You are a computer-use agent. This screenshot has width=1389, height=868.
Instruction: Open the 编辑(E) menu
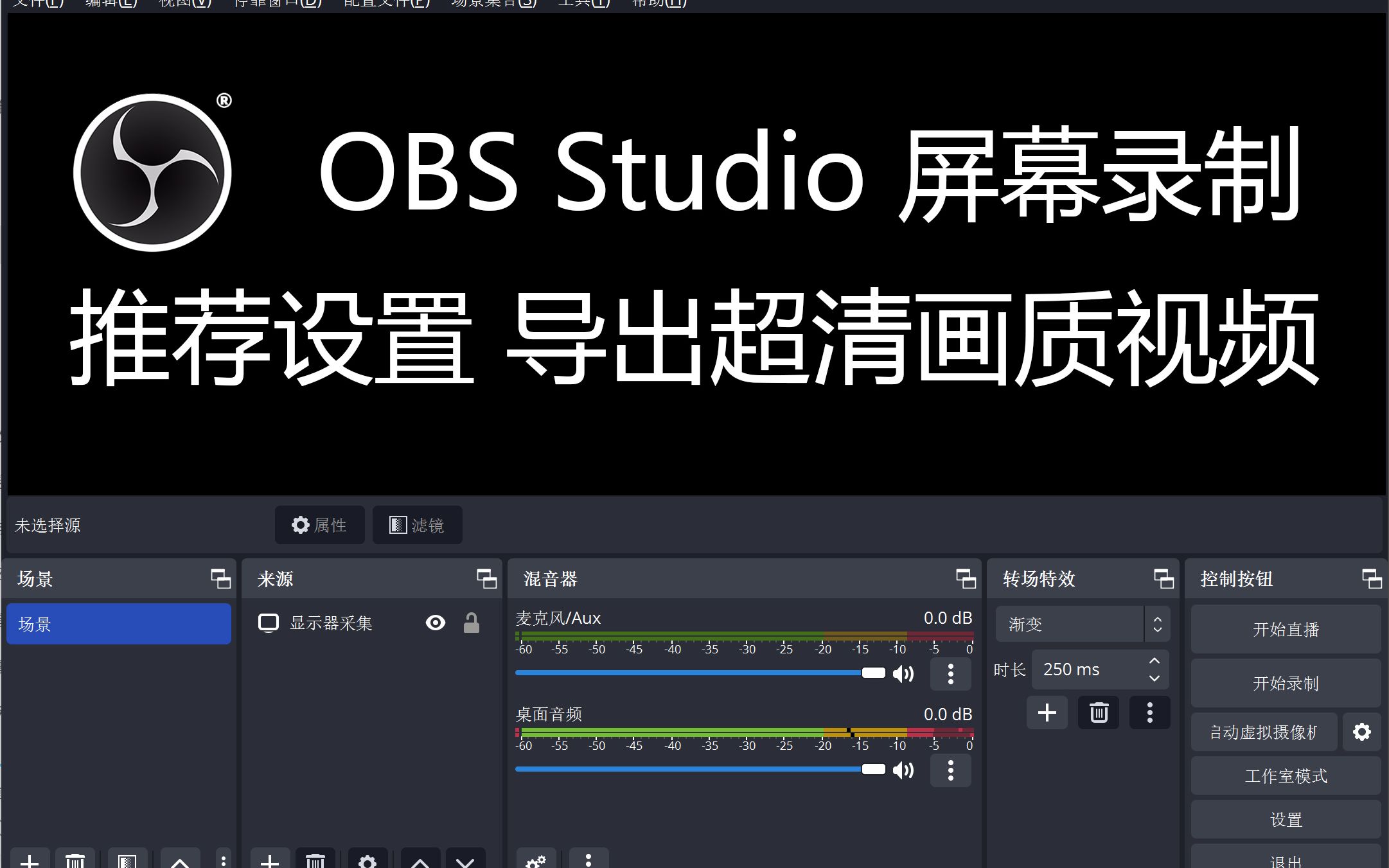[x=112, y=3]
